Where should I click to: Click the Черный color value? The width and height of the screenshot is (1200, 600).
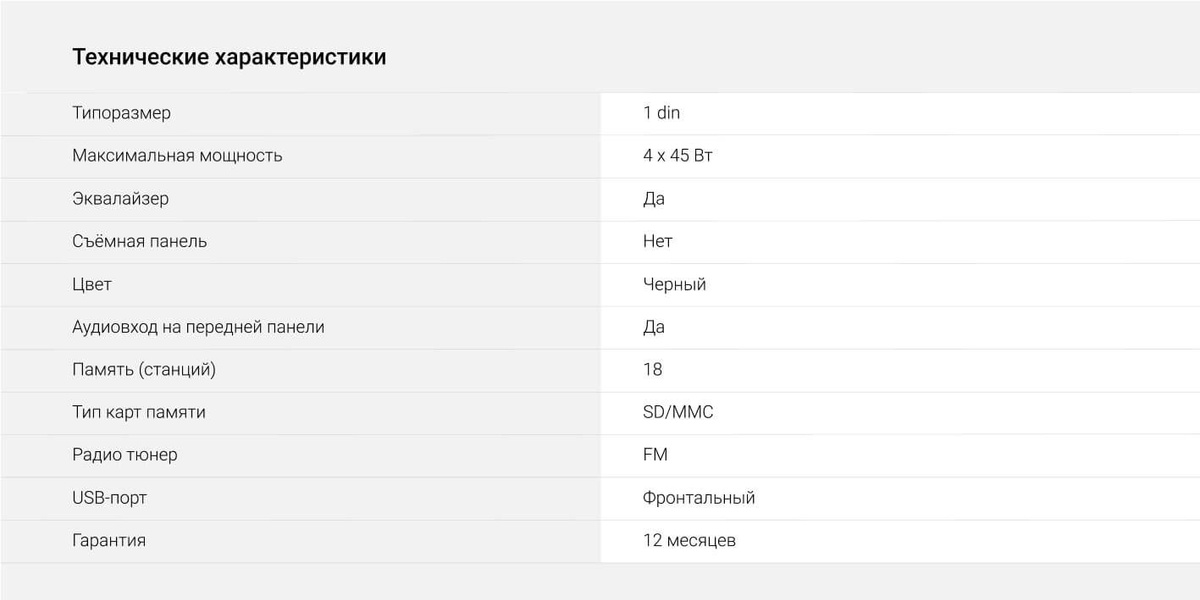(x=675, y=284)
